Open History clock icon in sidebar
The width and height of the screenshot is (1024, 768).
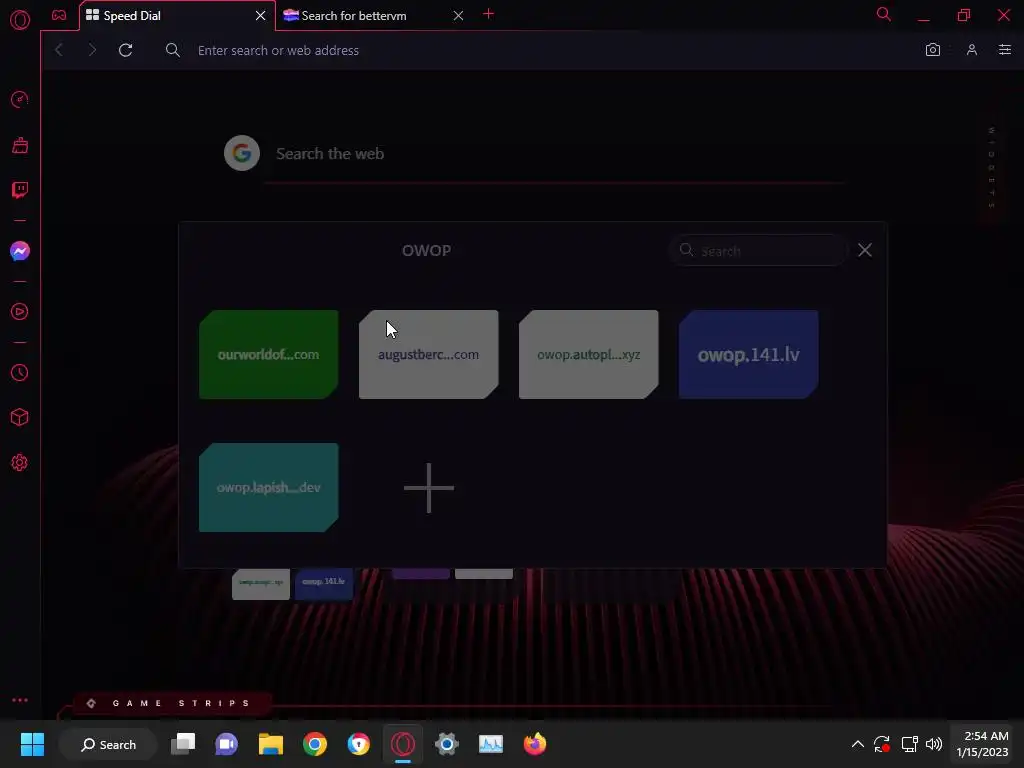(x=20, y=372)
